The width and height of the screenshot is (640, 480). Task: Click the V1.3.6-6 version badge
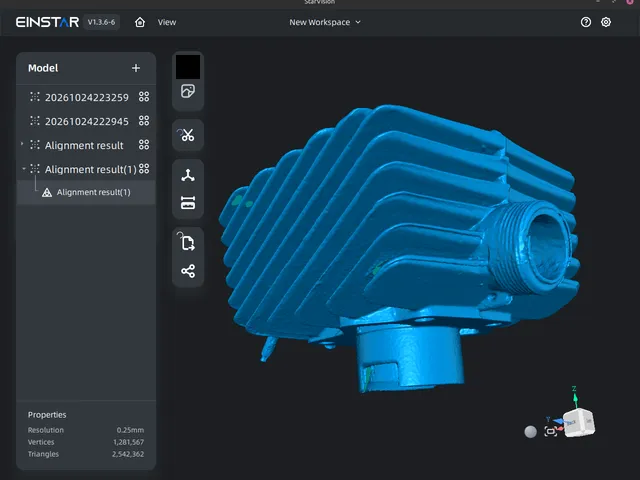[x=101, y=22]
